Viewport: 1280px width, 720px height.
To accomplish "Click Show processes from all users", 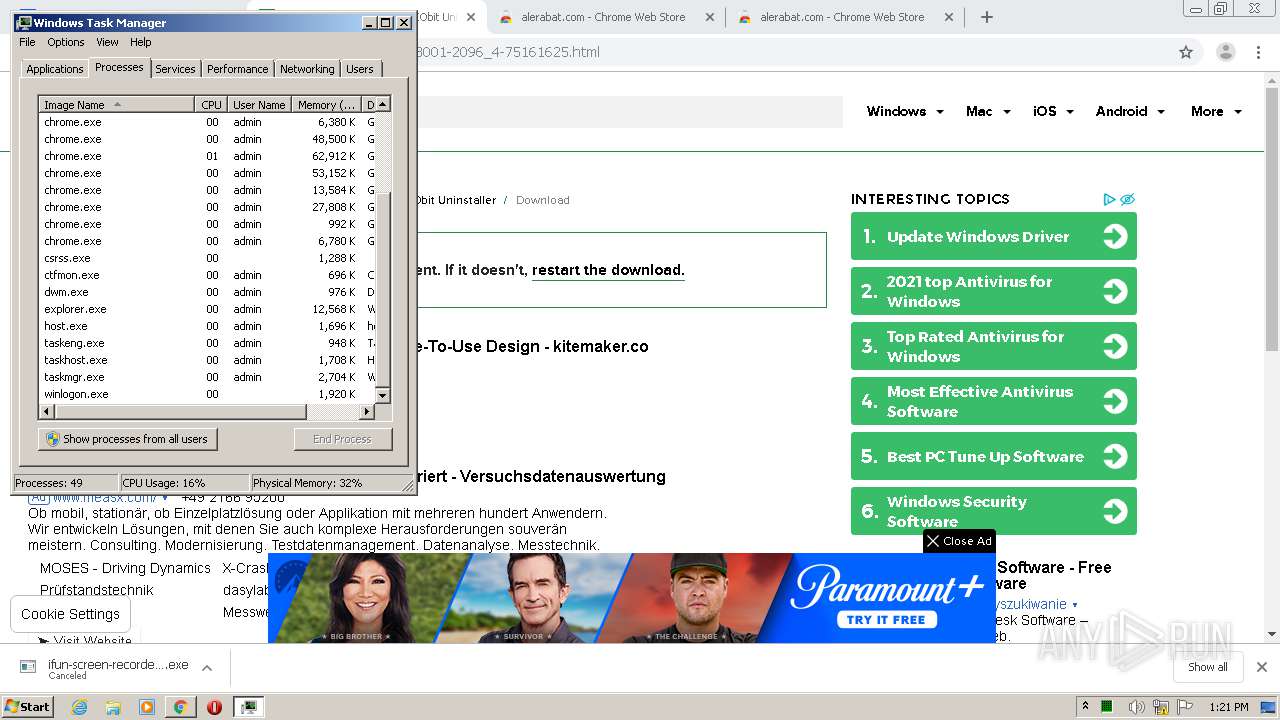I will (x=127, y=439).
